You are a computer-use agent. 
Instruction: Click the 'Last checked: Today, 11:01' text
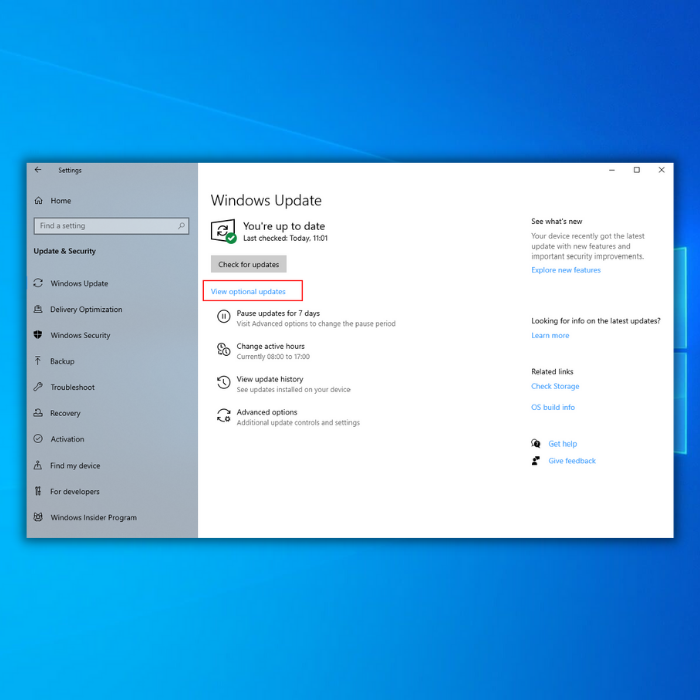tap(285, 238)
